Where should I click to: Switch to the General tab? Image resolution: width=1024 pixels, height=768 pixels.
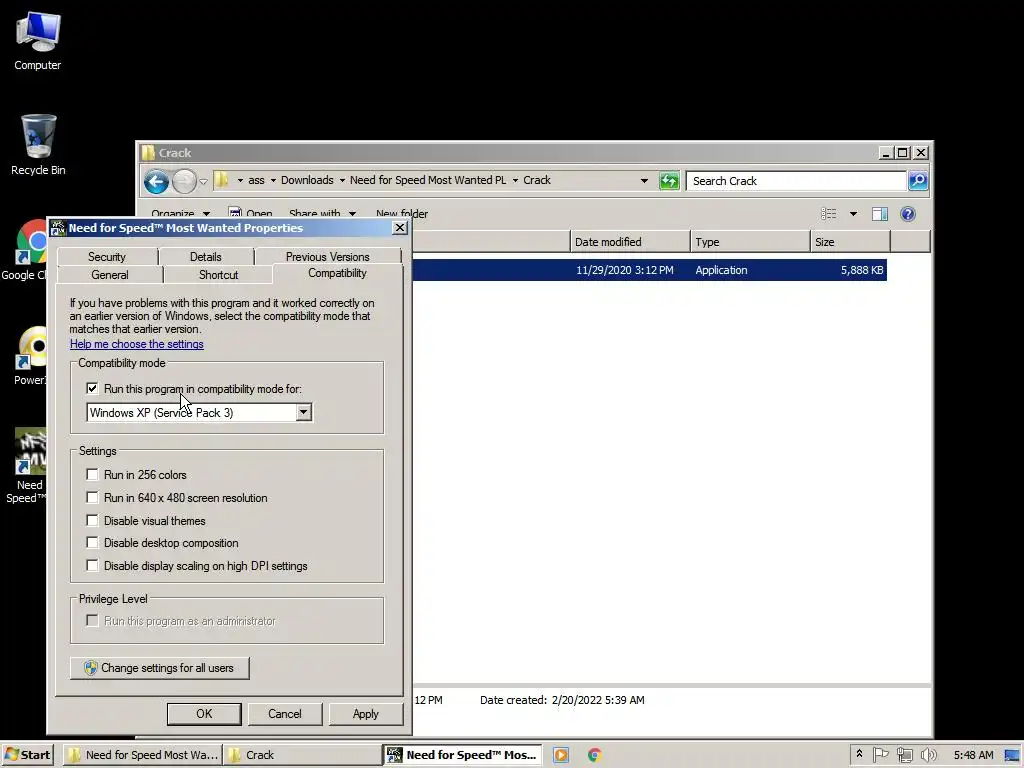point(110,275)
